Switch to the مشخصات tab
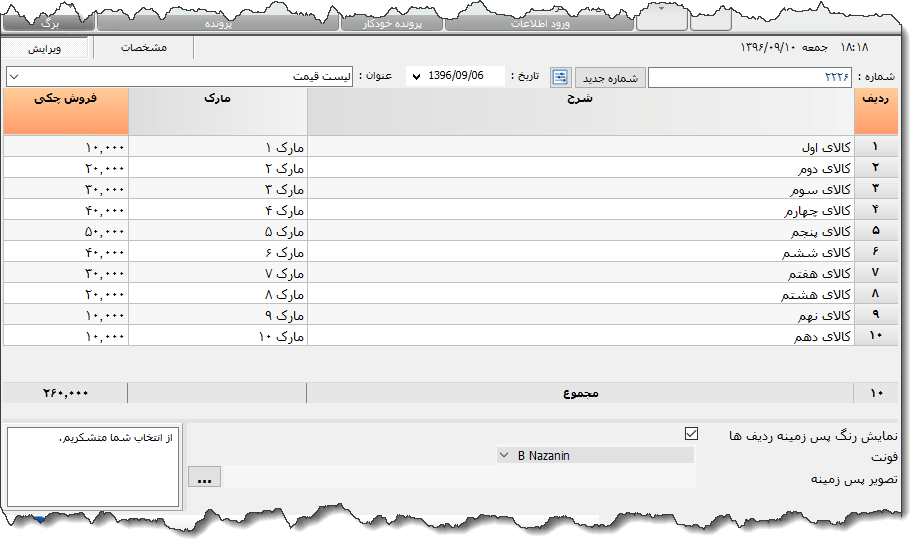Viewport: 911px width, 540px height. [x=143, y=48]
